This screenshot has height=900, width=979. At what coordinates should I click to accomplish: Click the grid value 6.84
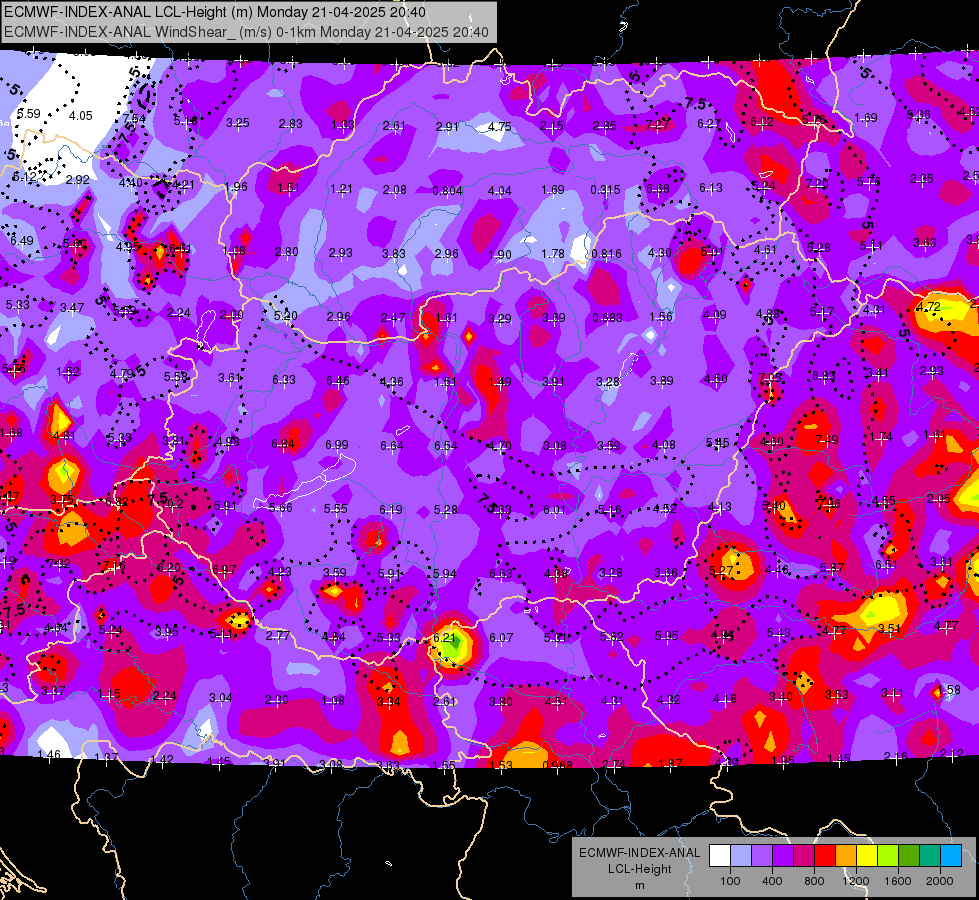click(283, 444)
